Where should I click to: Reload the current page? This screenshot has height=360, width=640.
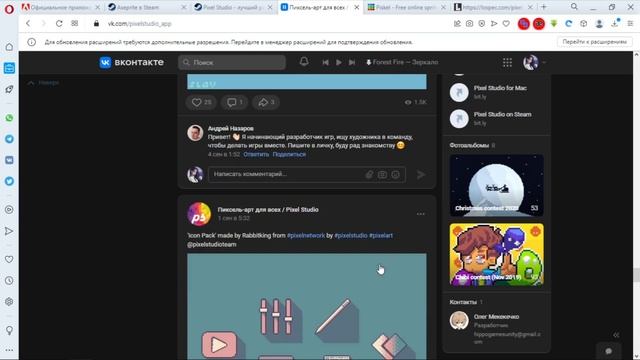click(x=59, y=24)
